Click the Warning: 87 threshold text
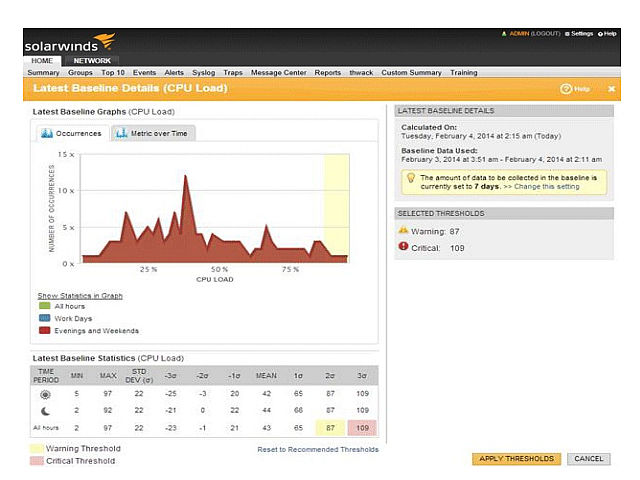Viewport: 640px width, 480px height. [435, 231]
